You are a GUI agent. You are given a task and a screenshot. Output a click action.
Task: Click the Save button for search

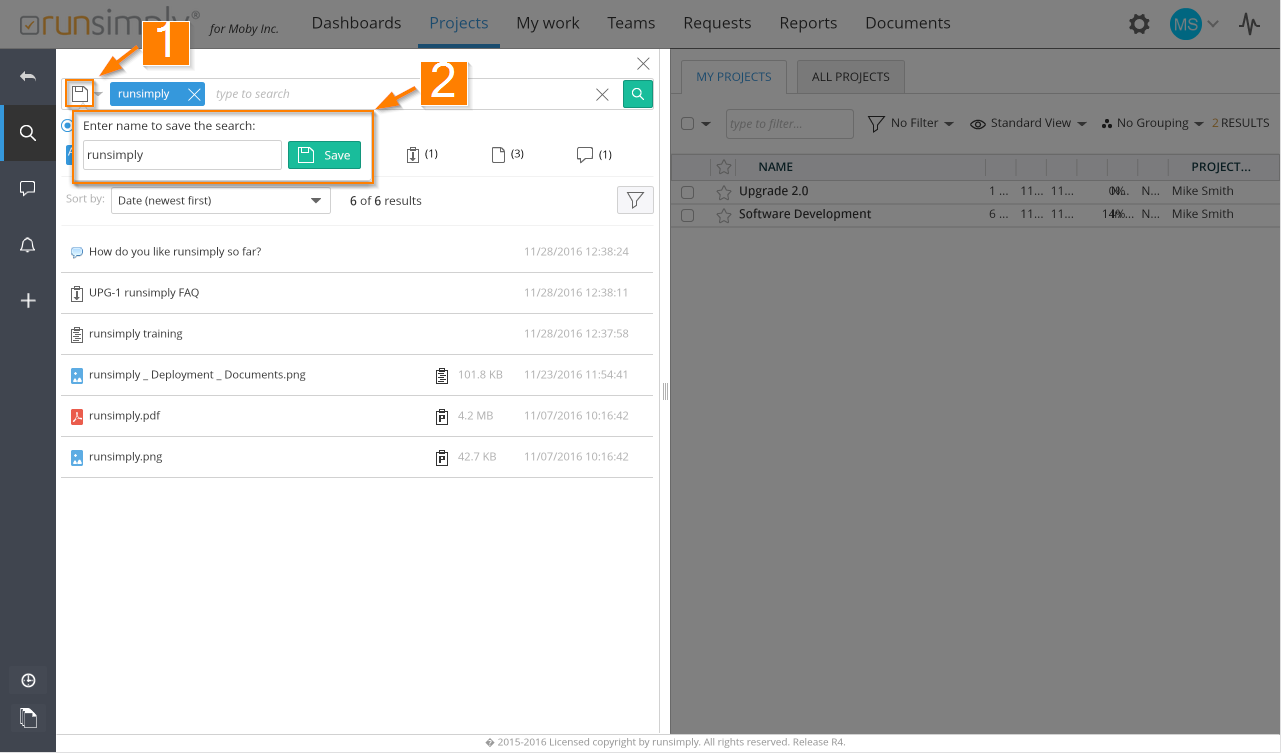[324, 155]
